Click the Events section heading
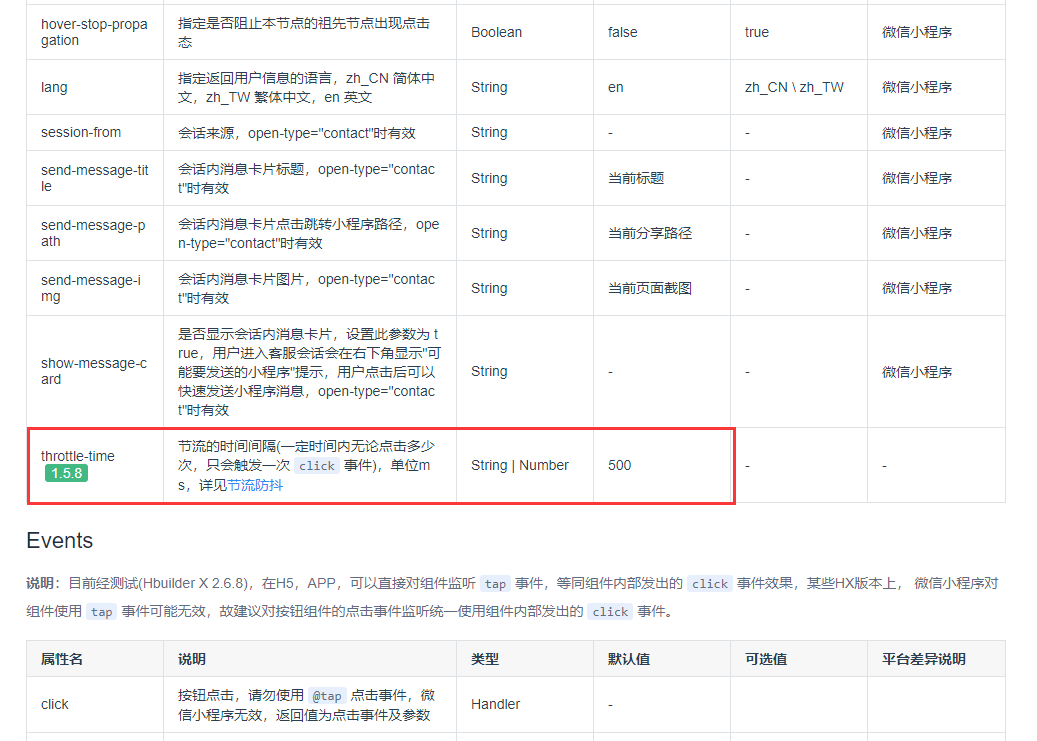This screenshot has height=741, width=1037. tap(60, 541)
